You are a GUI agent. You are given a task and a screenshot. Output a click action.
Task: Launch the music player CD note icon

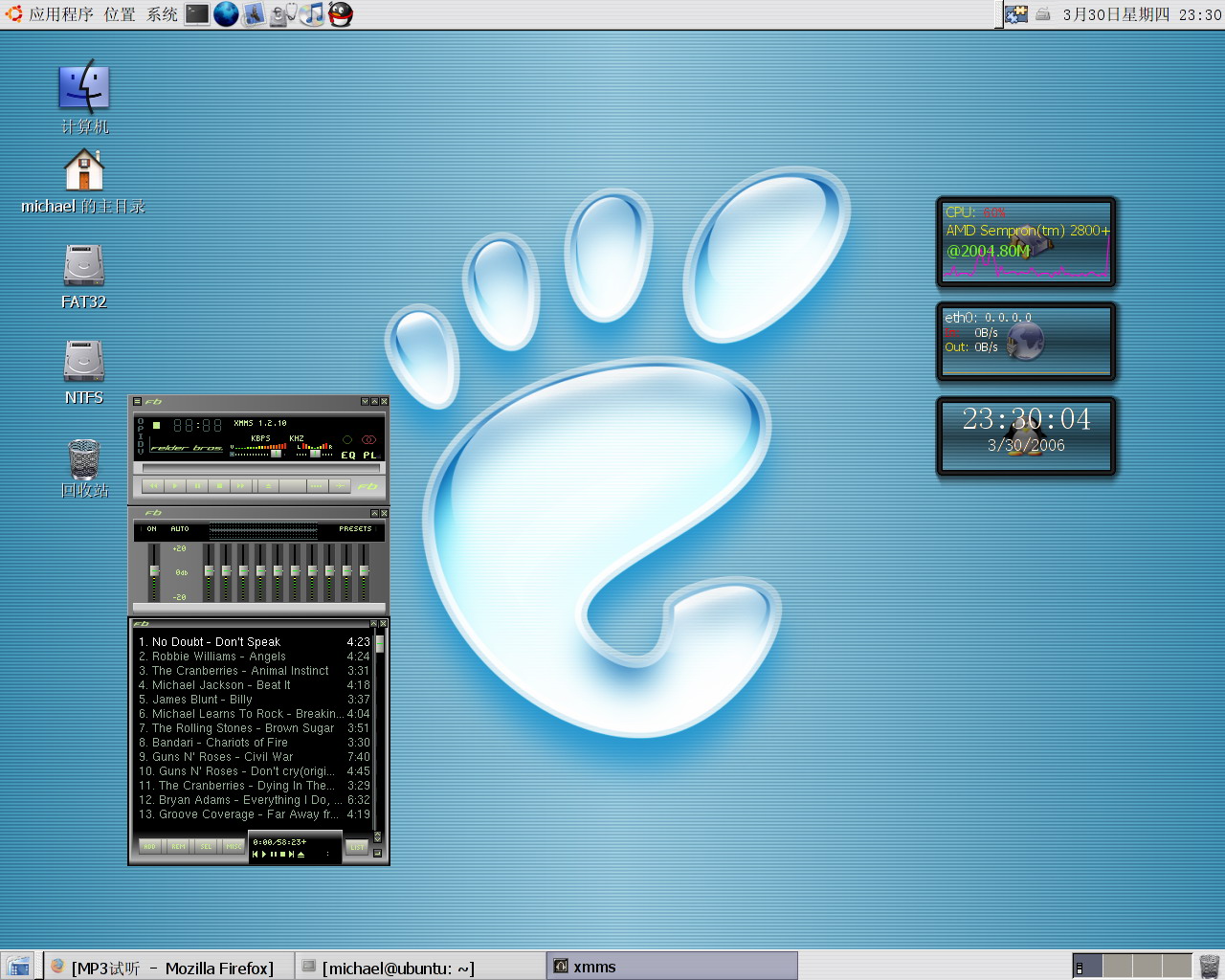(312, 14)
